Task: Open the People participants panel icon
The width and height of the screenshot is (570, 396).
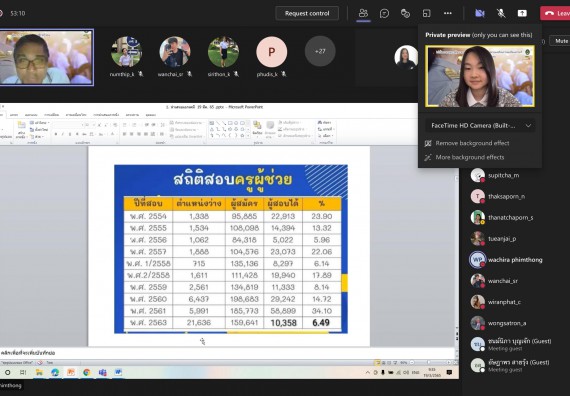Action: click(363, 13)
